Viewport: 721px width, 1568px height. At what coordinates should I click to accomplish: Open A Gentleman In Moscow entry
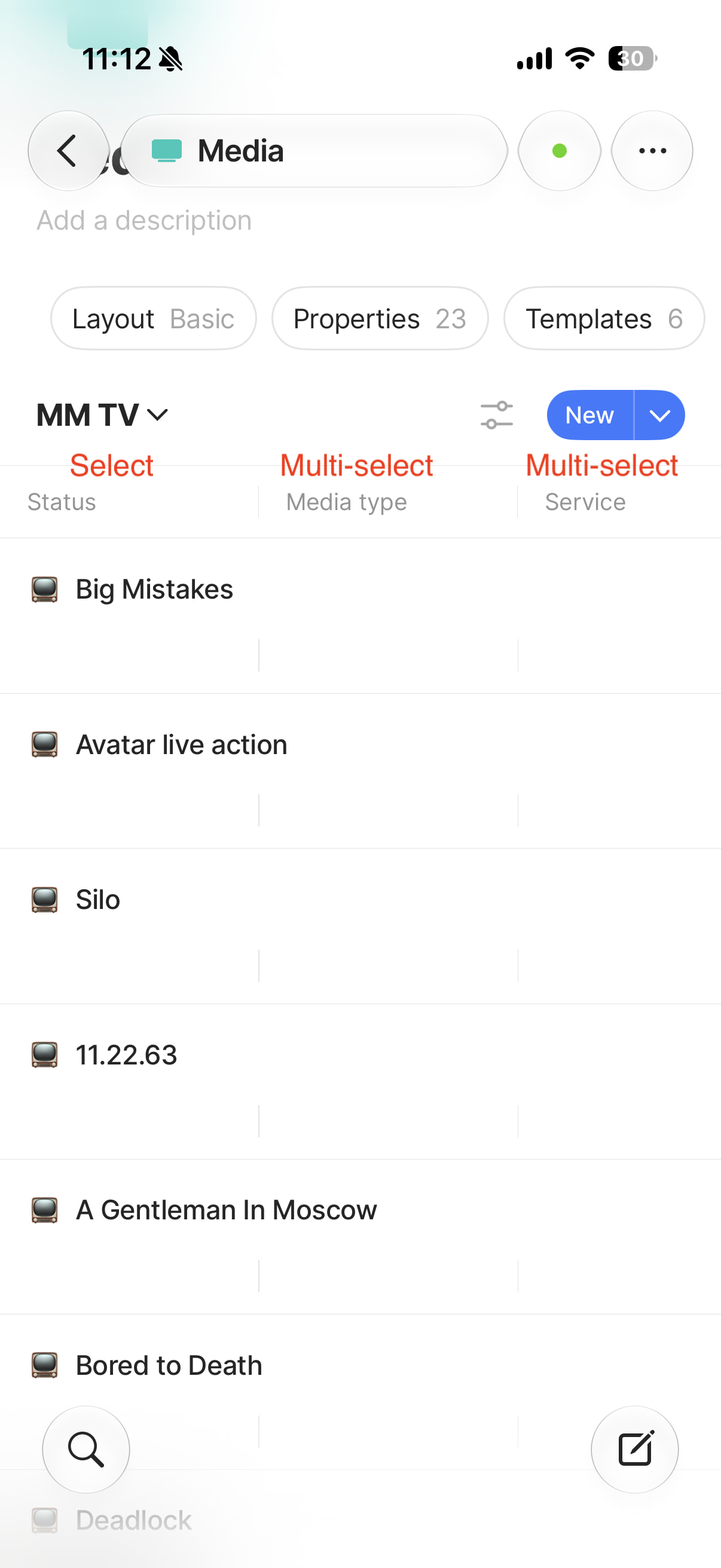[226, 1210]
